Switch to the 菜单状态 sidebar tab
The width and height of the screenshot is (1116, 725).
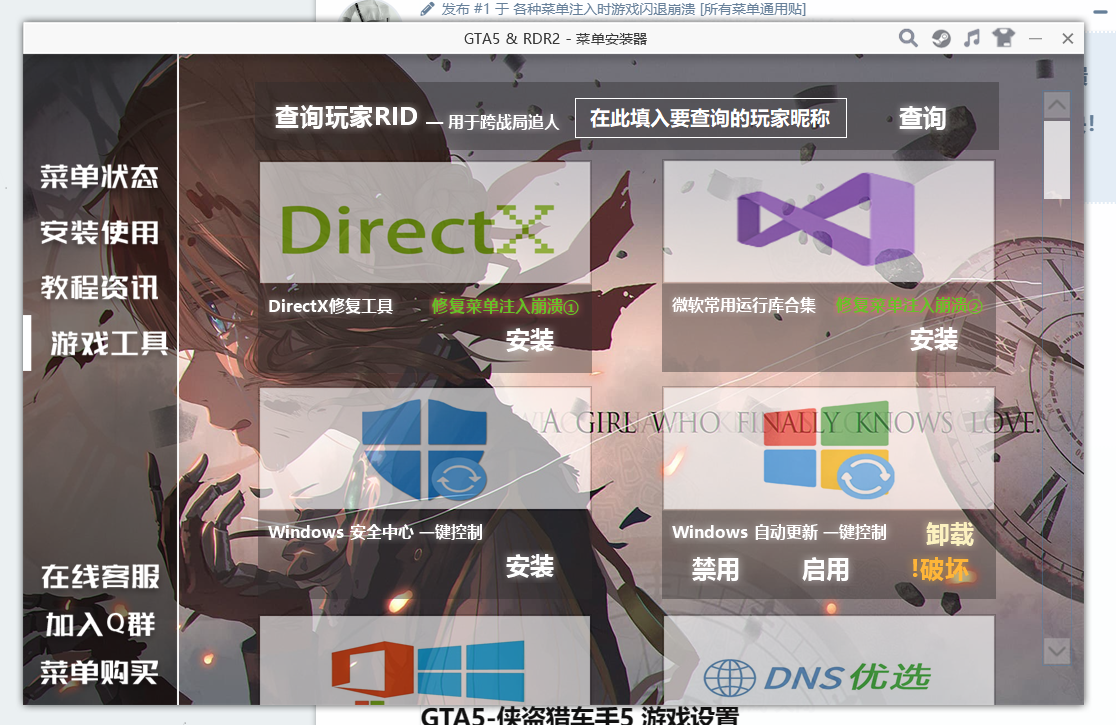99,178
